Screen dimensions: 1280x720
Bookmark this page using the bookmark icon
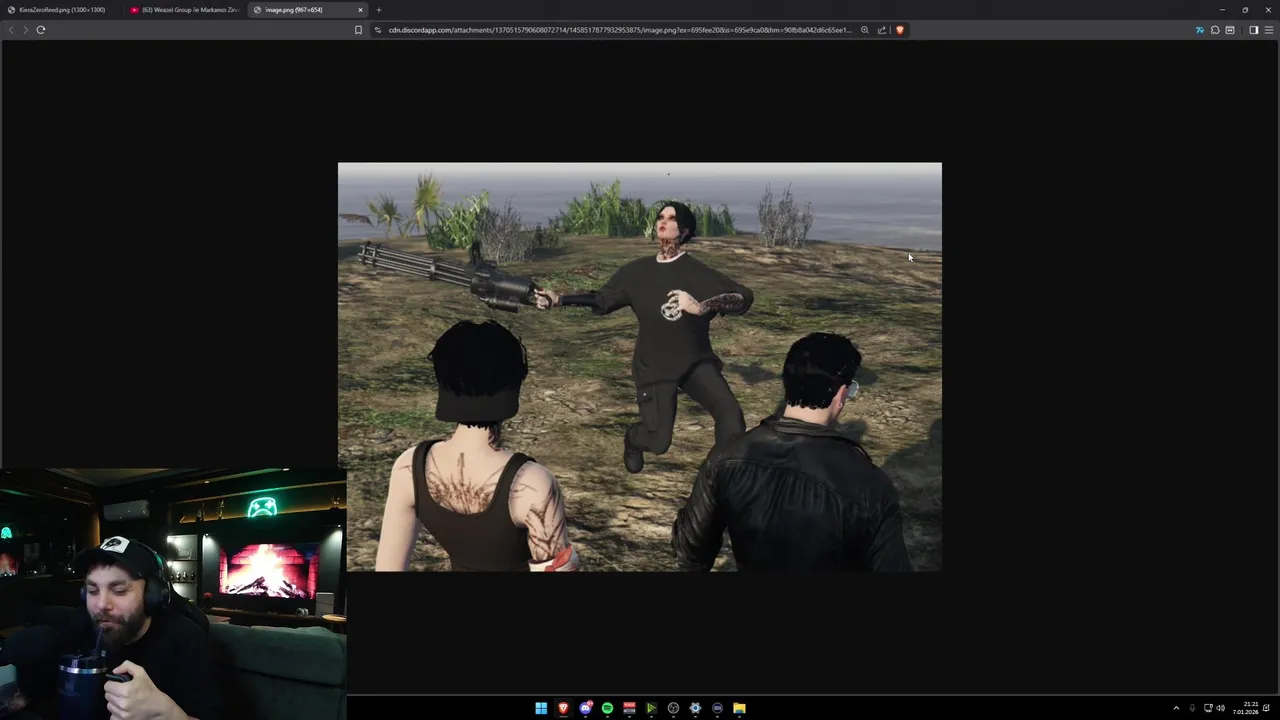pos(358,30)
